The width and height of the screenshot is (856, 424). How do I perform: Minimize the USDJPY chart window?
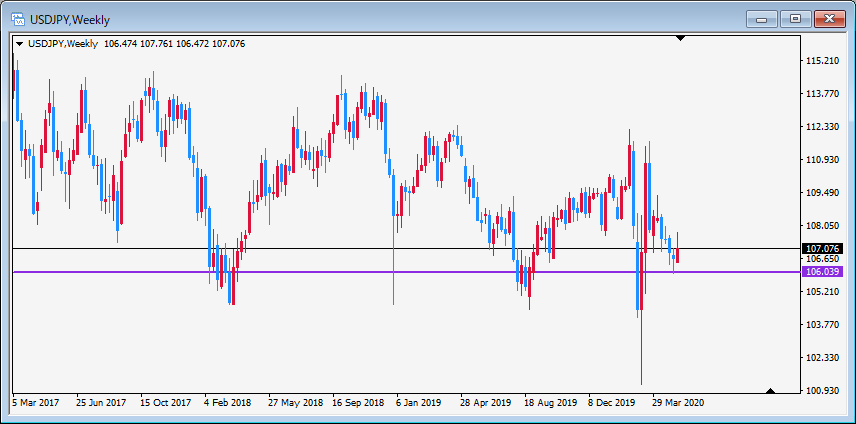pos(761,20)
